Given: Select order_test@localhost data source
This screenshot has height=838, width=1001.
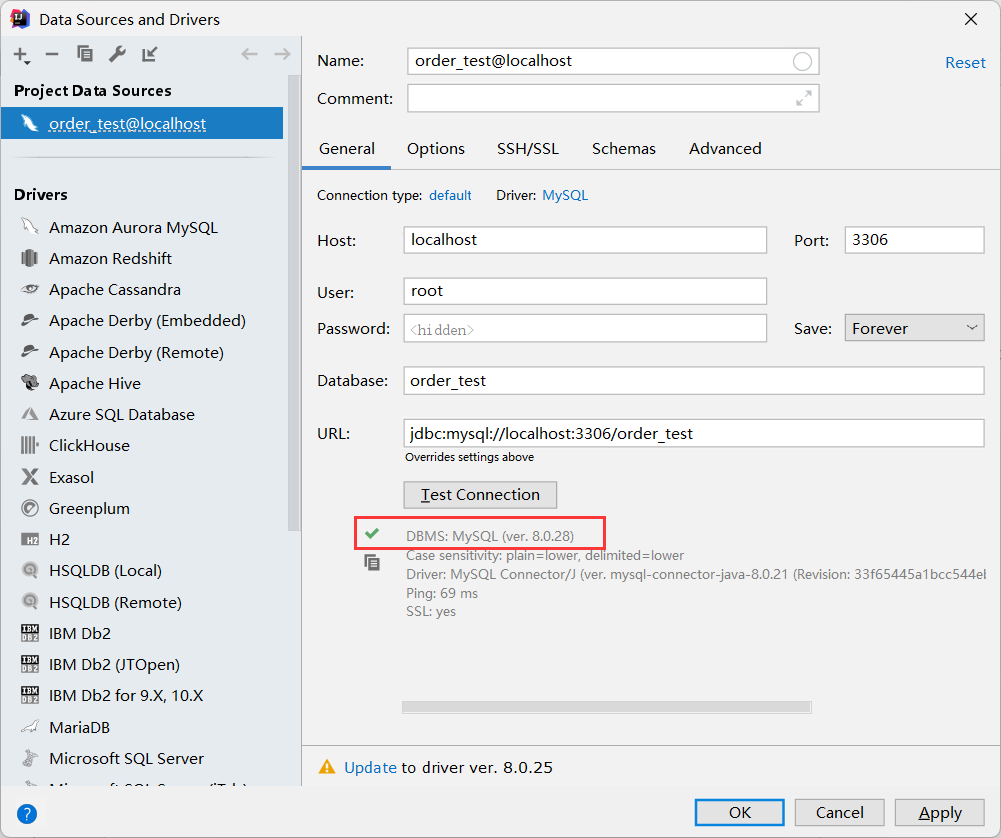Looking at the screenshot, I should [142, 123].
